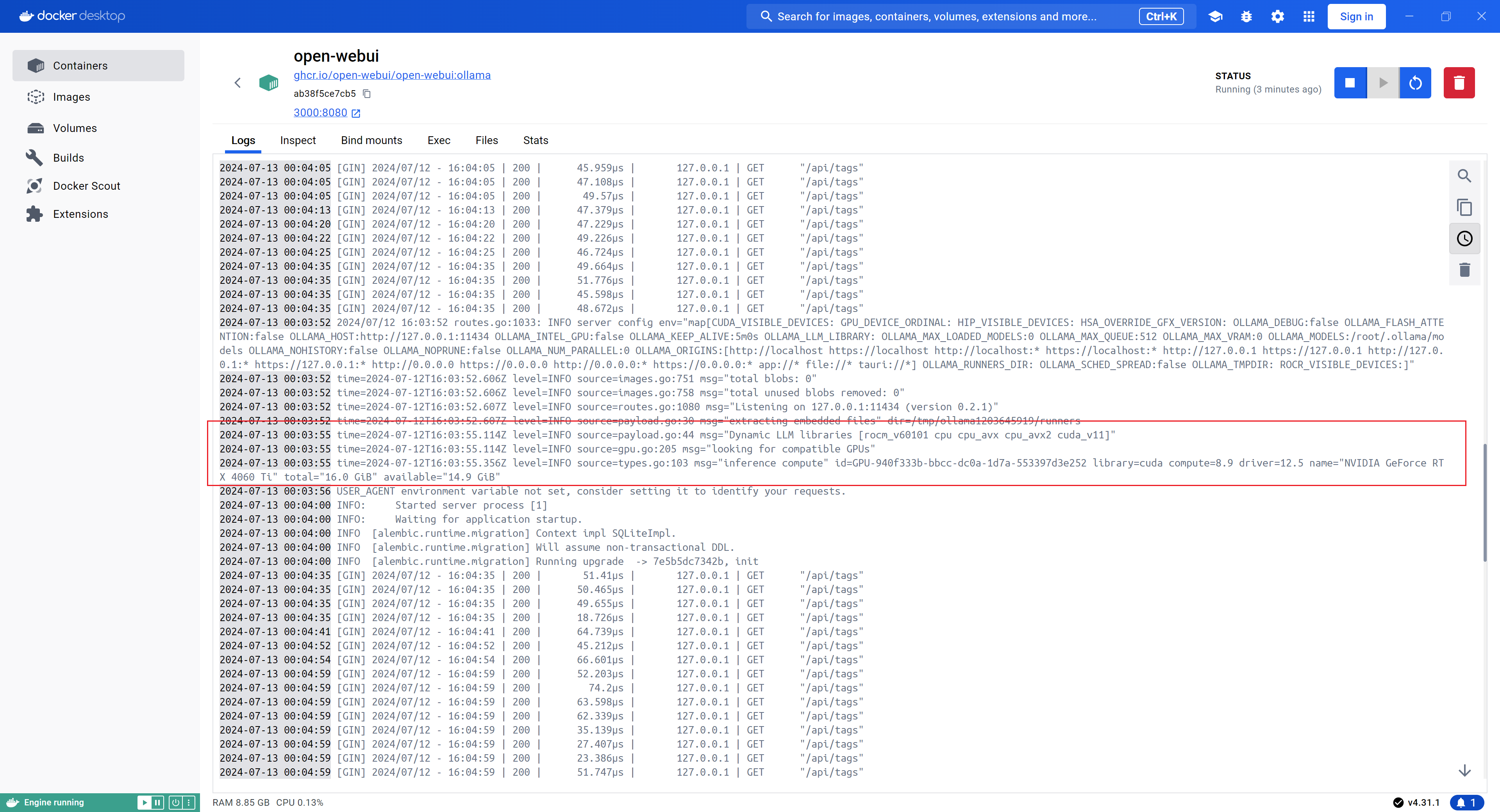Open the Builds section

(98, 158)
